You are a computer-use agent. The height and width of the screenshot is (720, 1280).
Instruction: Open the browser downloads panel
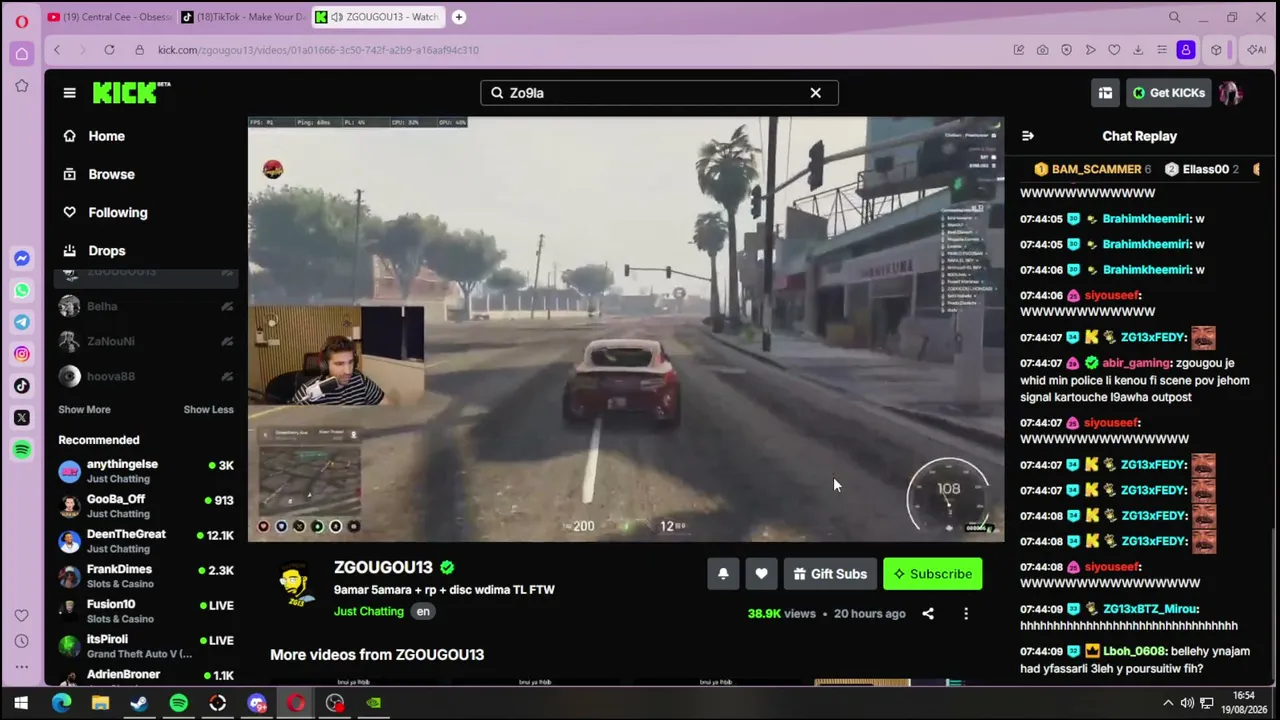tap(1138, 50)
